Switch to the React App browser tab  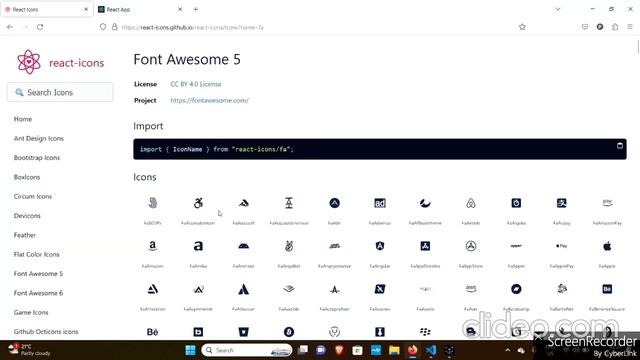[141, 9]
